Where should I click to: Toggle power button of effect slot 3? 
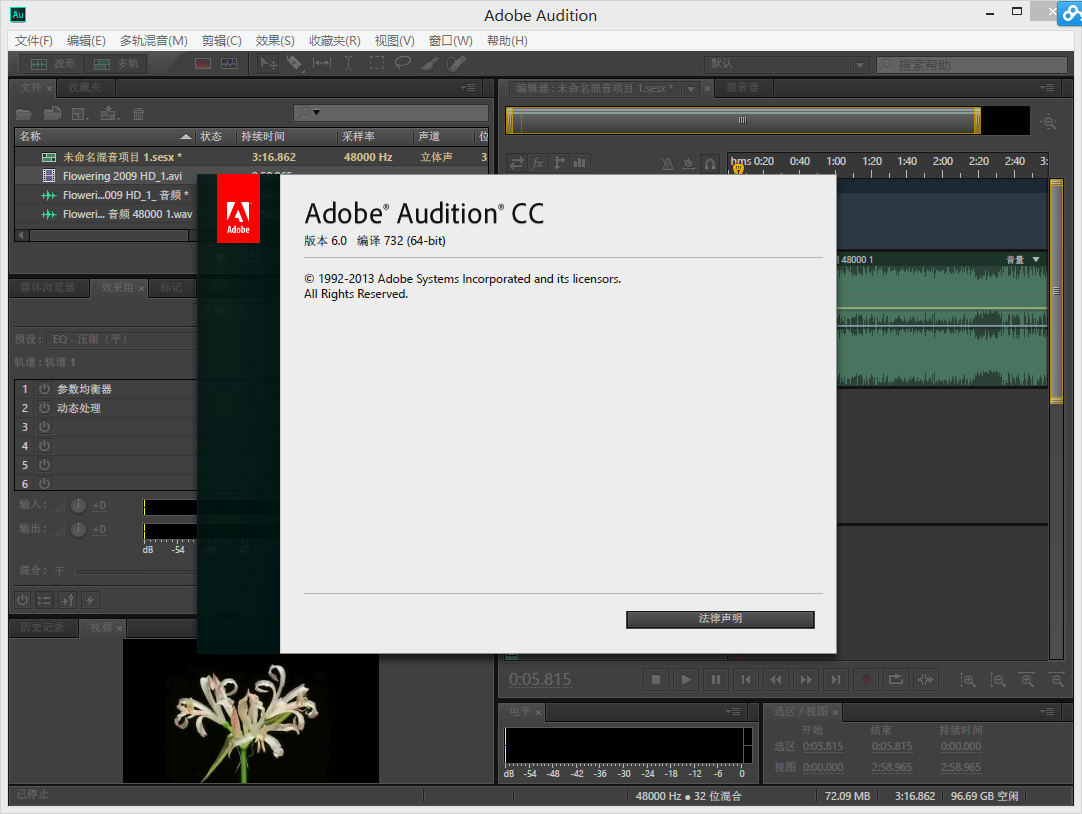(x=44, y=427)
